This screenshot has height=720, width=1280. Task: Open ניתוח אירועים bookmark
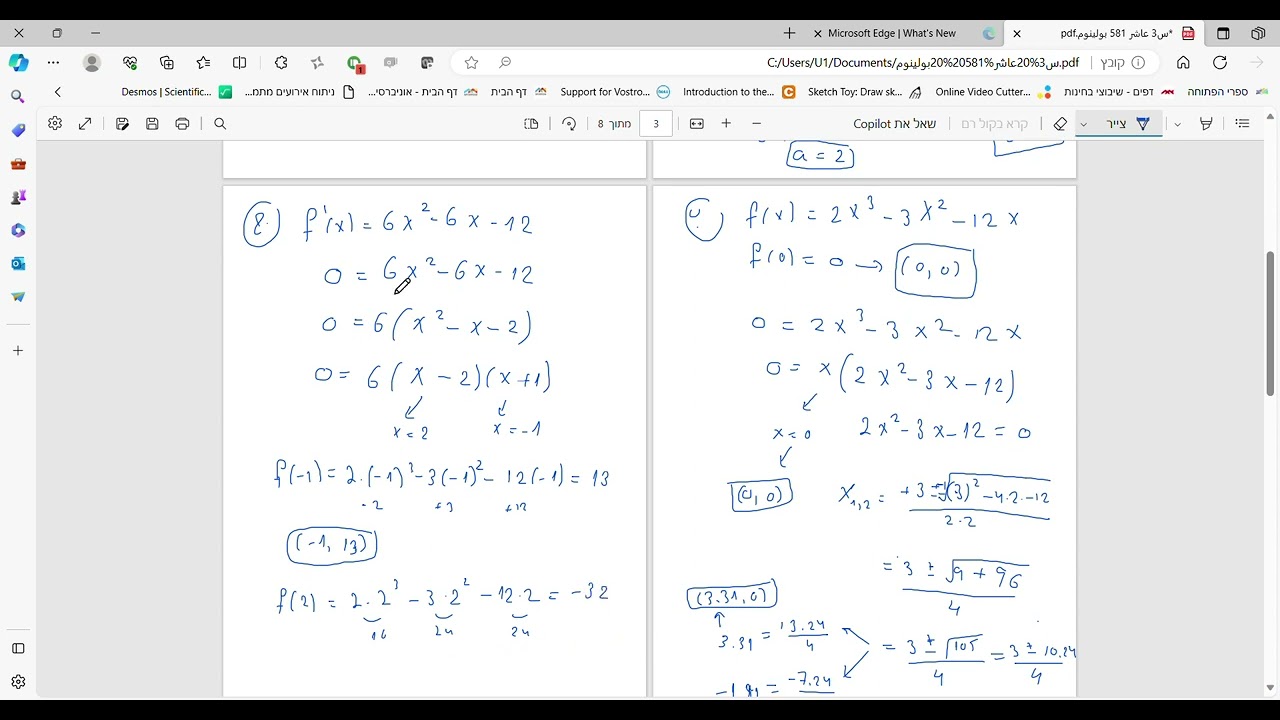pyautogui.click(x=299, y=92)
